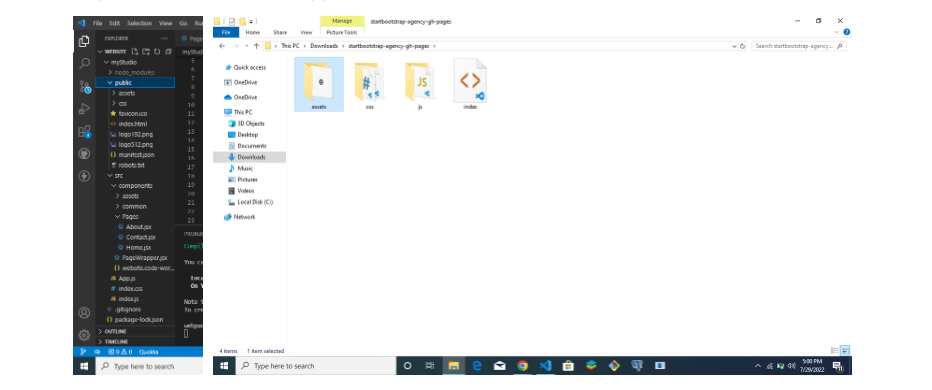Viewport: 932px width, 390px height.
Task: Select Downloads in File Explorer sidebar
Action: (x=250, y=157)
